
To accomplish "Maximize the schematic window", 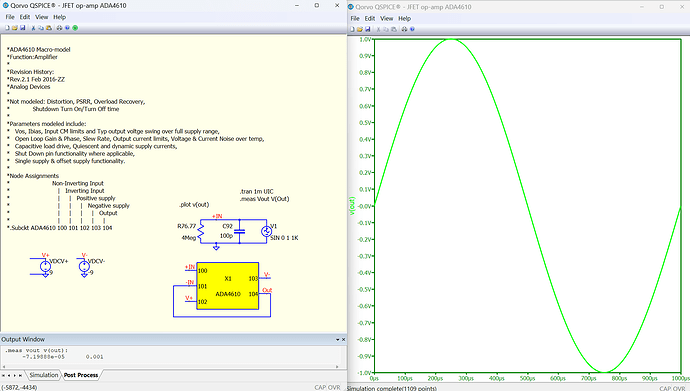I will [316, 5].
